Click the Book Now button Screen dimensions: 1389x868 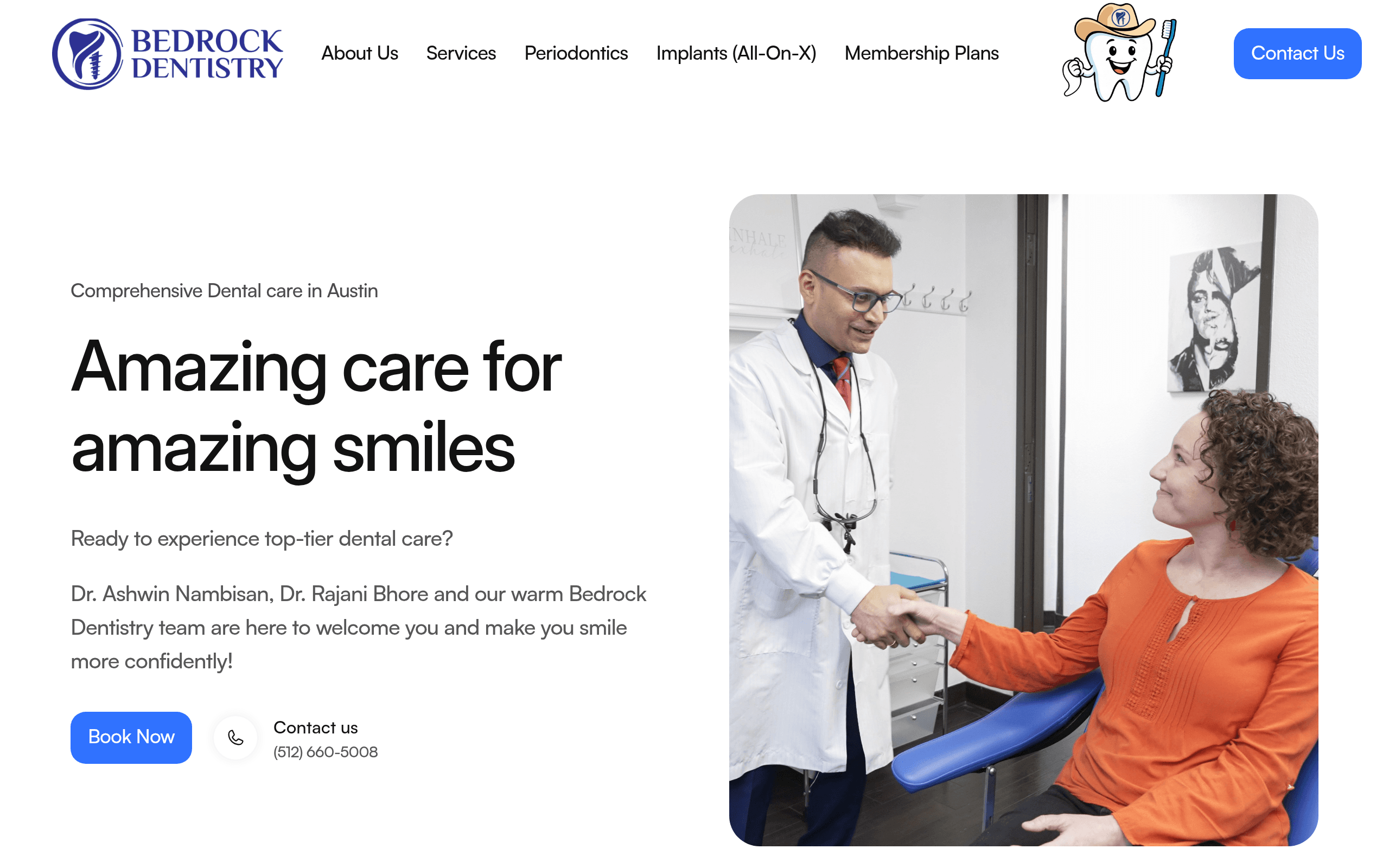131,737
